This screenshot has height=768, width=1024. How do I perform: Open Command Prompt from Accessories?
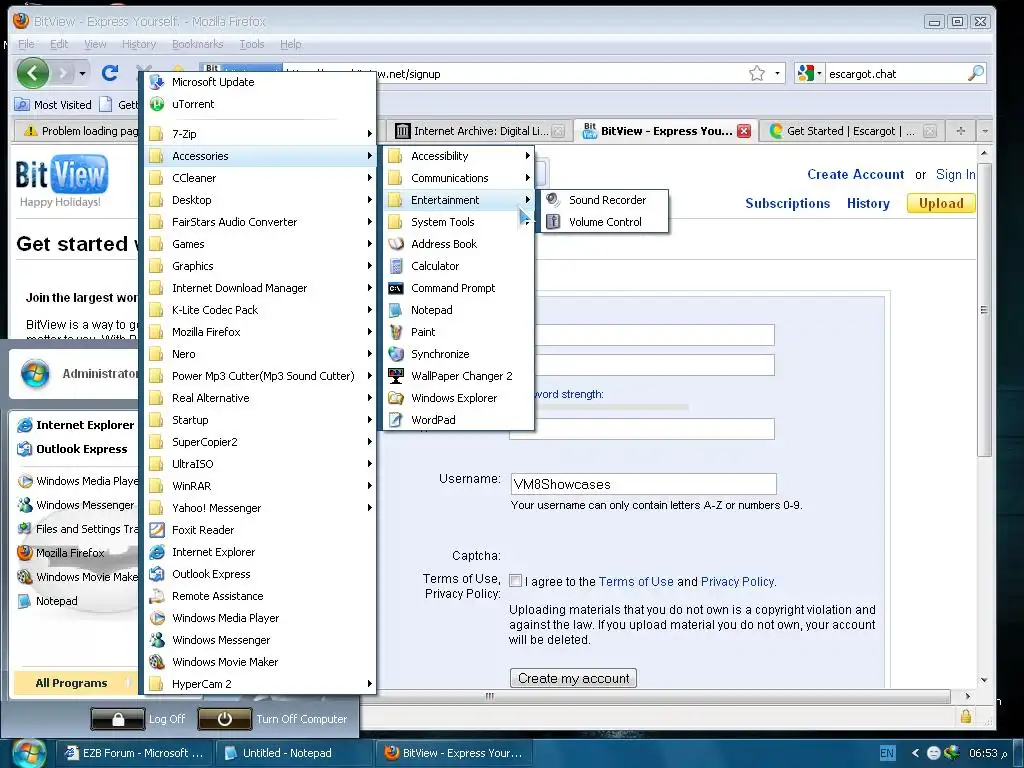coord(458,288)
